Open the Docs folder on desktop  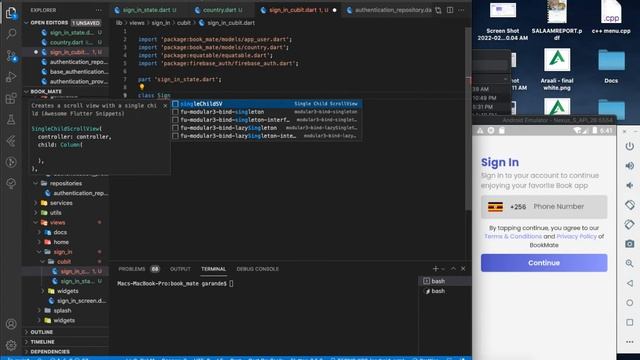[611, 66]
